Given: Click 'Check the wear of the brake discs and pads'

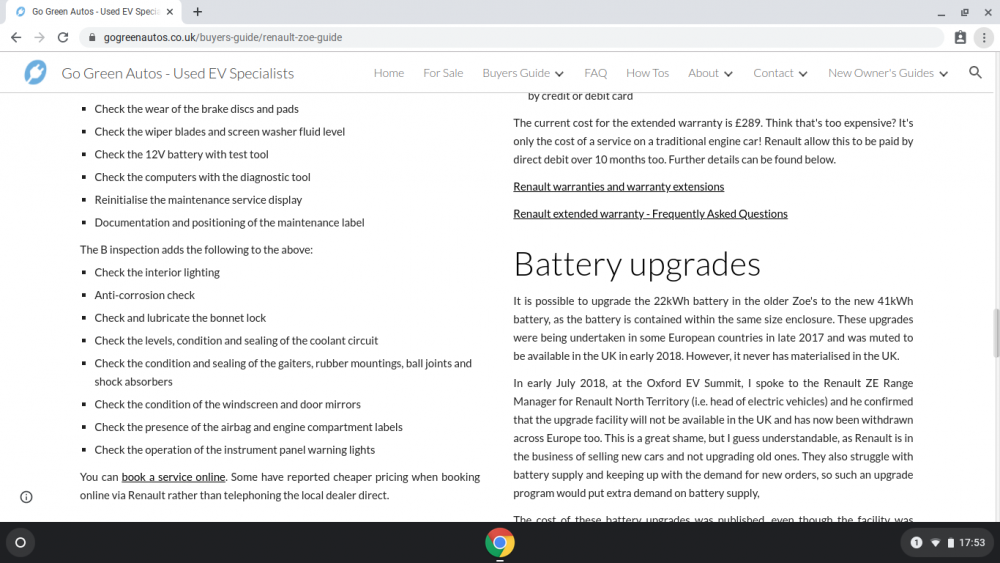Looking at the screenshot, I should click(196, 109).
